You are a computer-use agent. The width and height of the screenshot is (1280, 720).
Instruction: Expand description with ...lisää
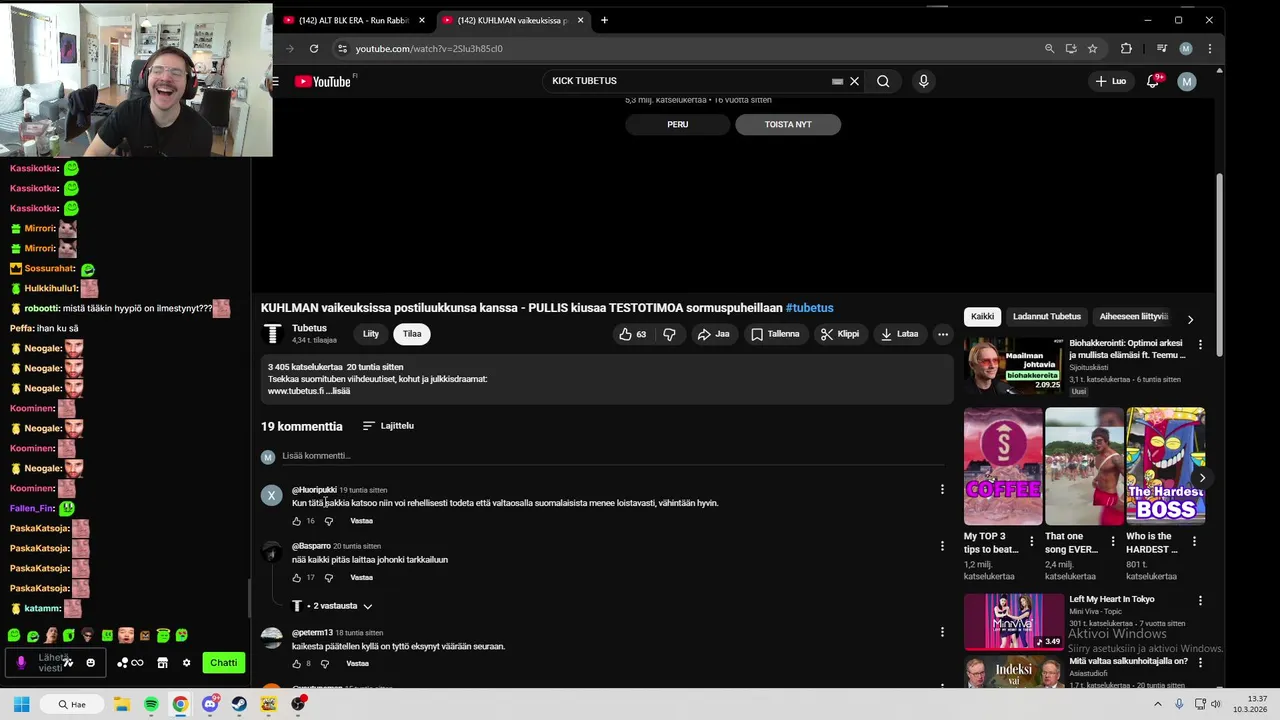point(337,391)
